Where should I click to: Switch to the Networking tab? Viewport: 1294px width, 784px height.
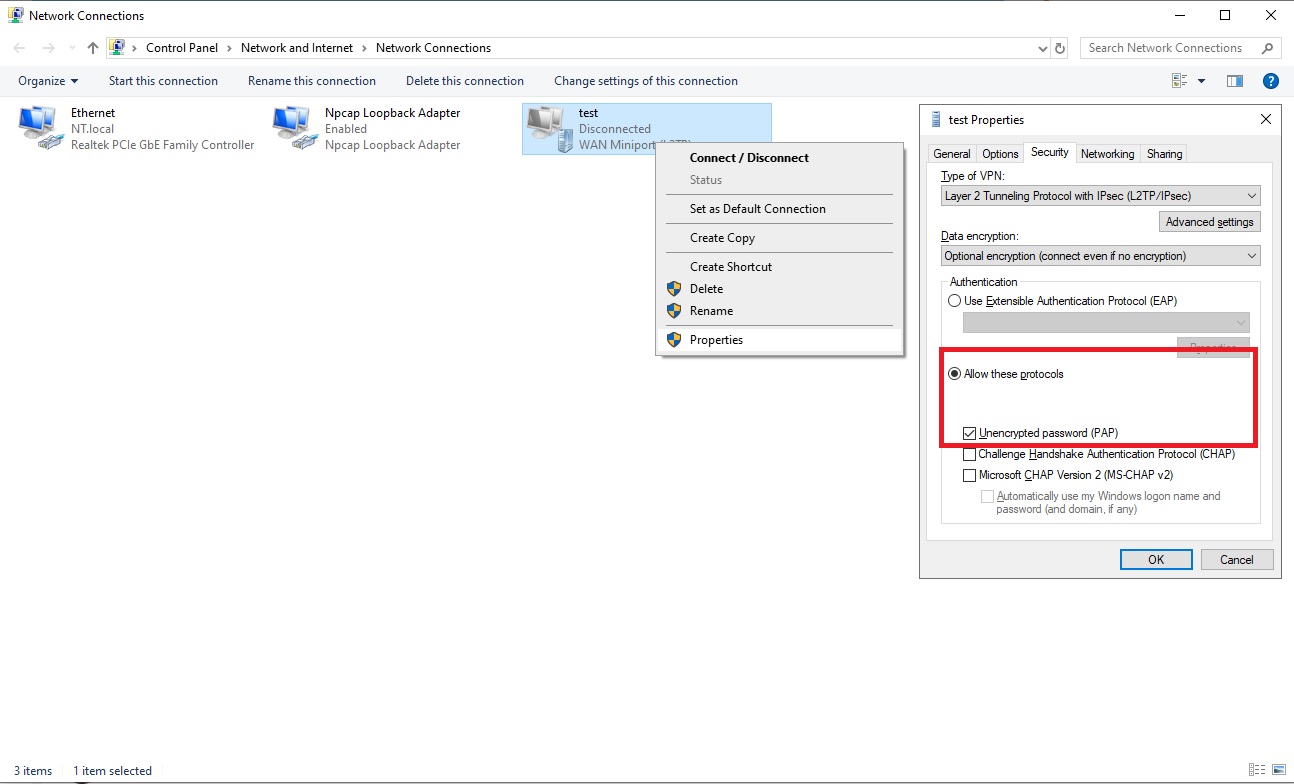click(1107, 153)
